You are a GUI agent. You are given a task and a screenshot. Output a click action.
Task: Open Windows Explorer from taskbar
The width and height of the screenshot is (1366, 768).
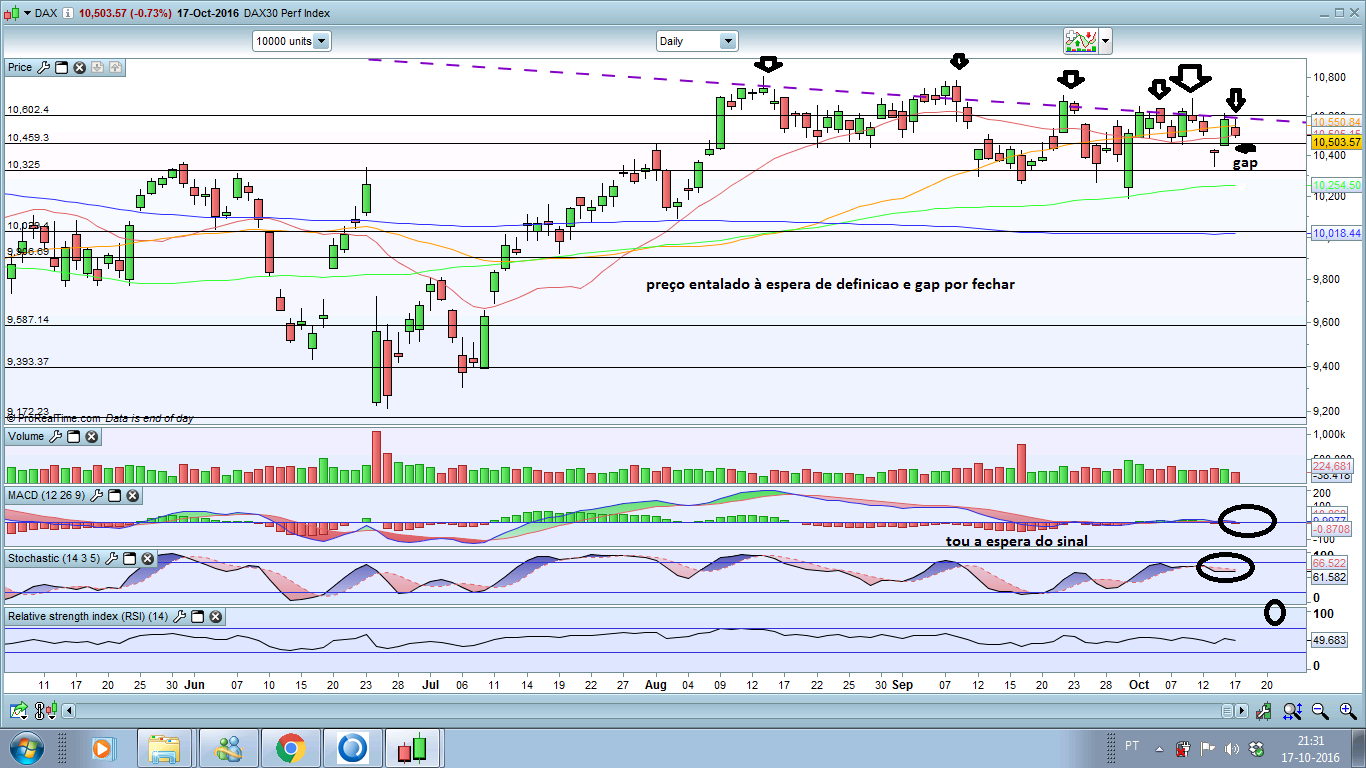click(164, 748)
